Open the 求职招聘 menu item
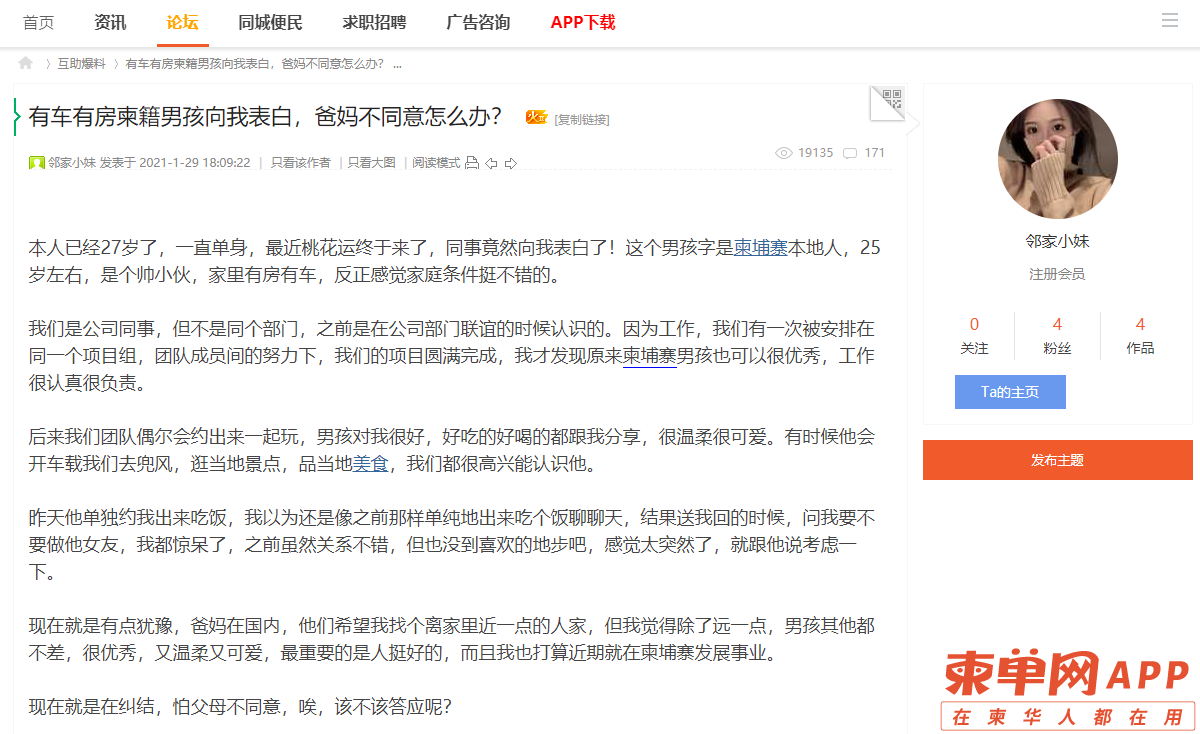1200x734 pixels. (374, 22)
